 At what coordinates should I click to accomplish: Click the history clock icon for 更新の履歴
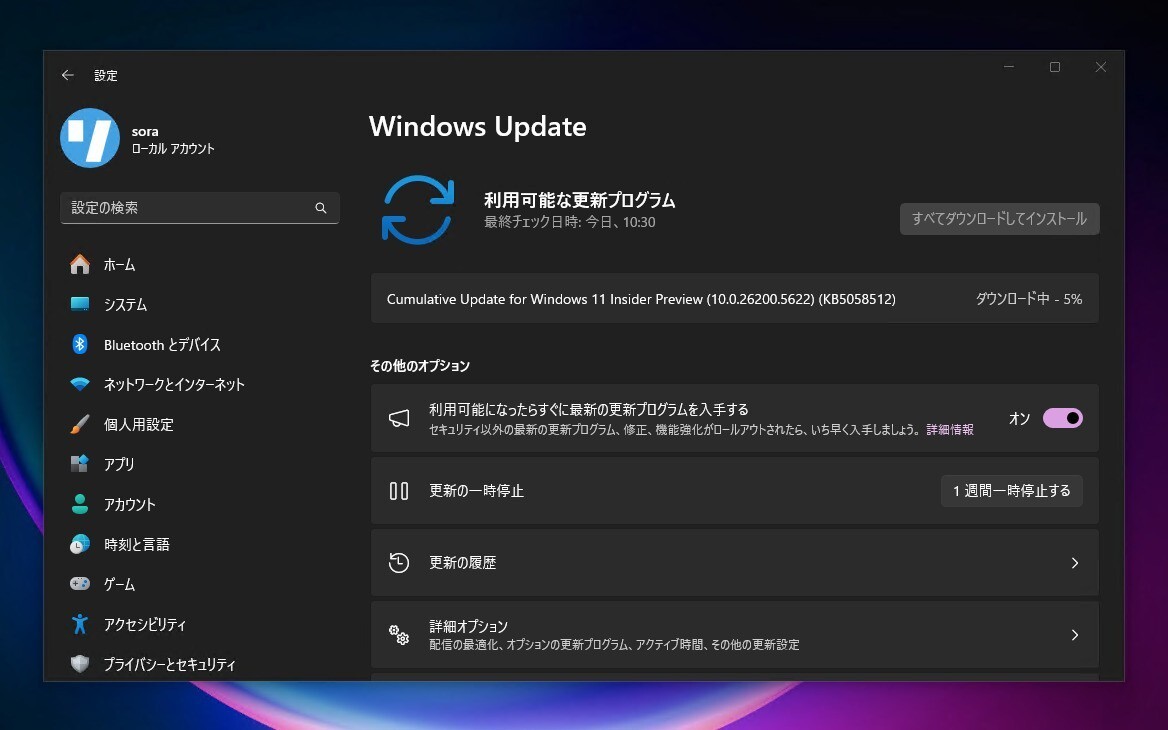(399, 562)
